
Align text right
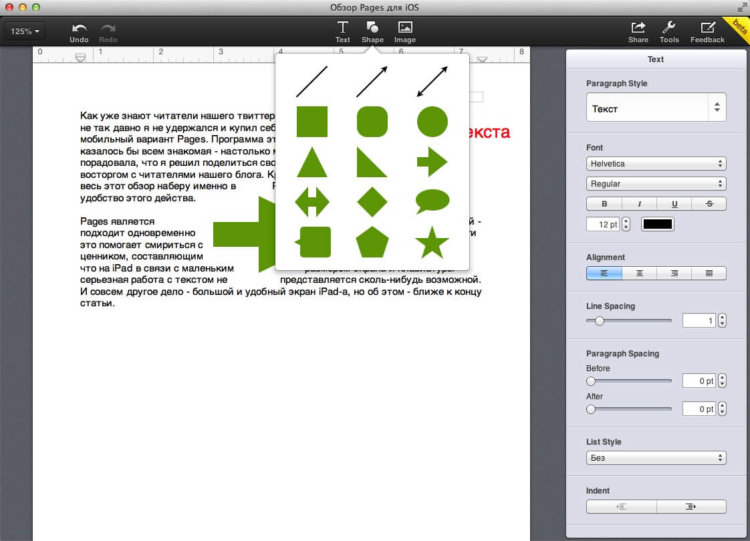pyautogui.click(x=674, y=273)
